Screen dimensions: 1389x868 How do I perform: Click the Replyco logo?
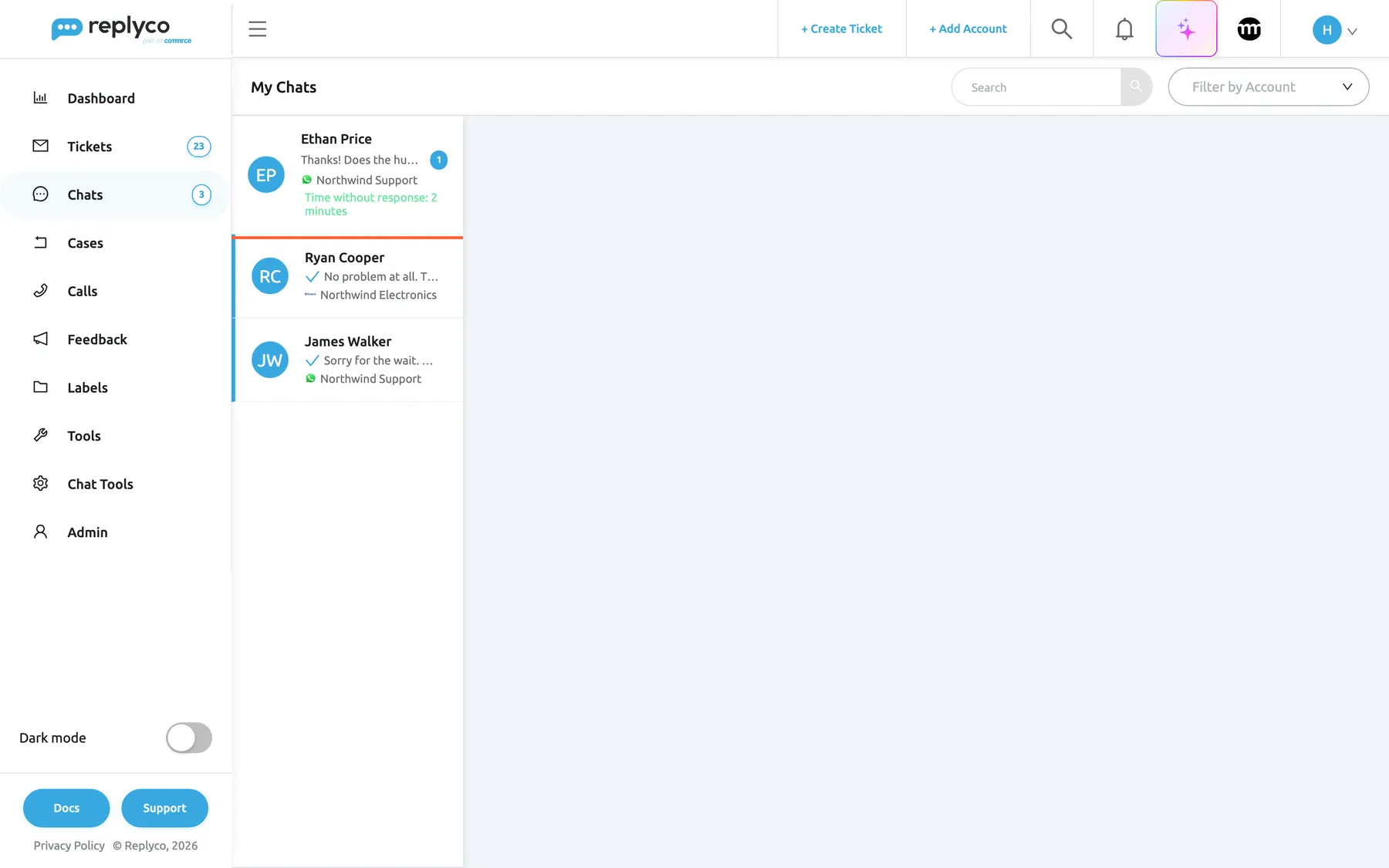pyautogui.click(x=121, y=29)
